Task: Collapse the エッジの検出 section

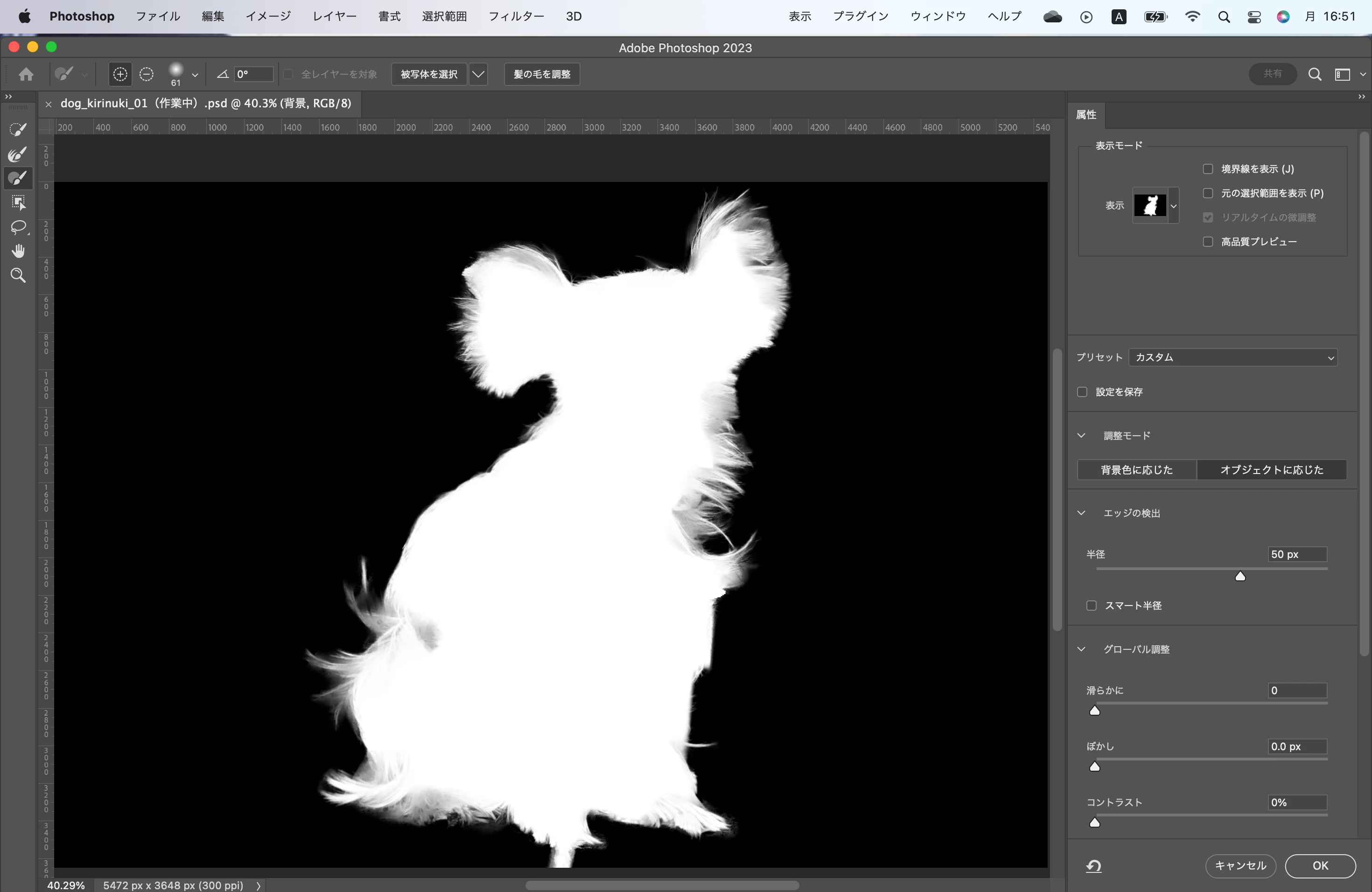Action: (1081, 513)
